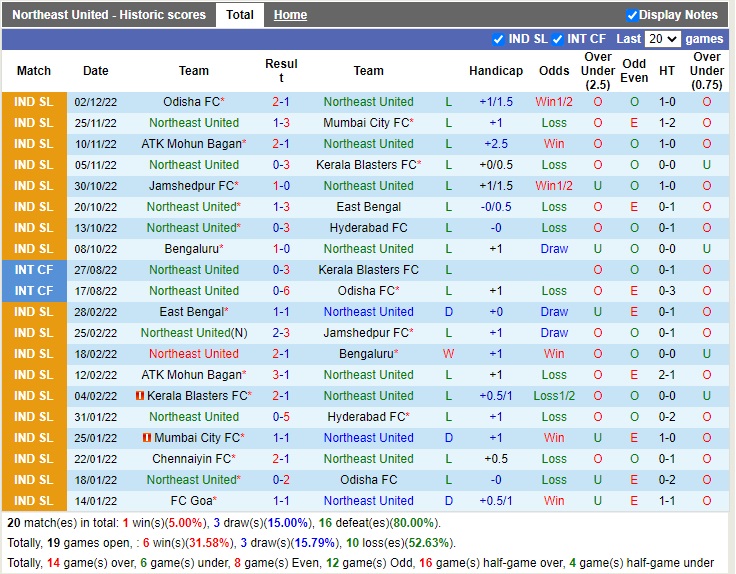736x574 pixels.
Task: Open Kerala Blasters FC on 27/08/22 row
Action: [x=368, y=270]
